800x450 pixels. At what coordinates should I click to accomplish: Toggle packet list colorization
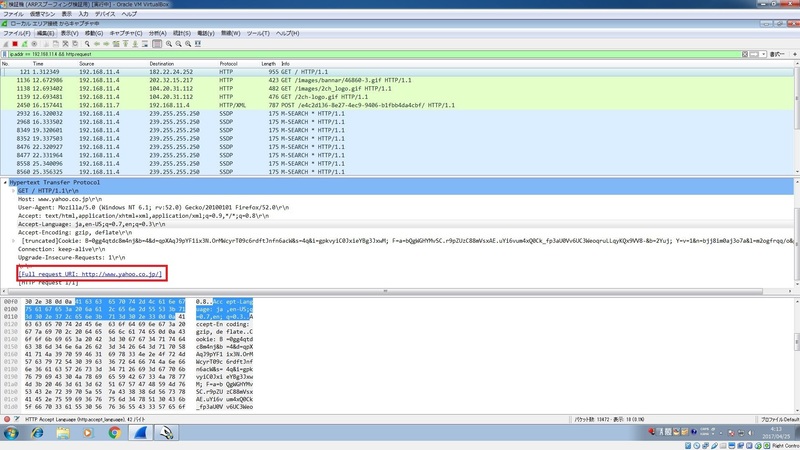(157, 44)
